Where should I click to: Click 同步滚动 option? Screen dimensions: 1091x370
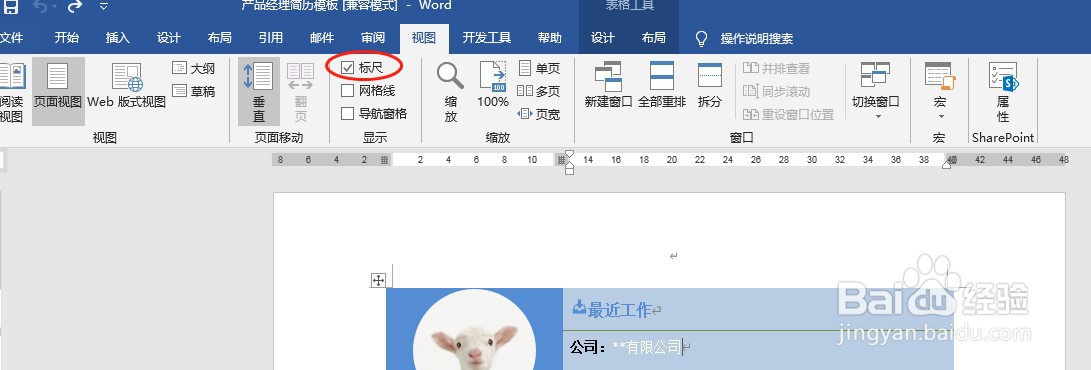pyautogui.click(x=777, y=91)
